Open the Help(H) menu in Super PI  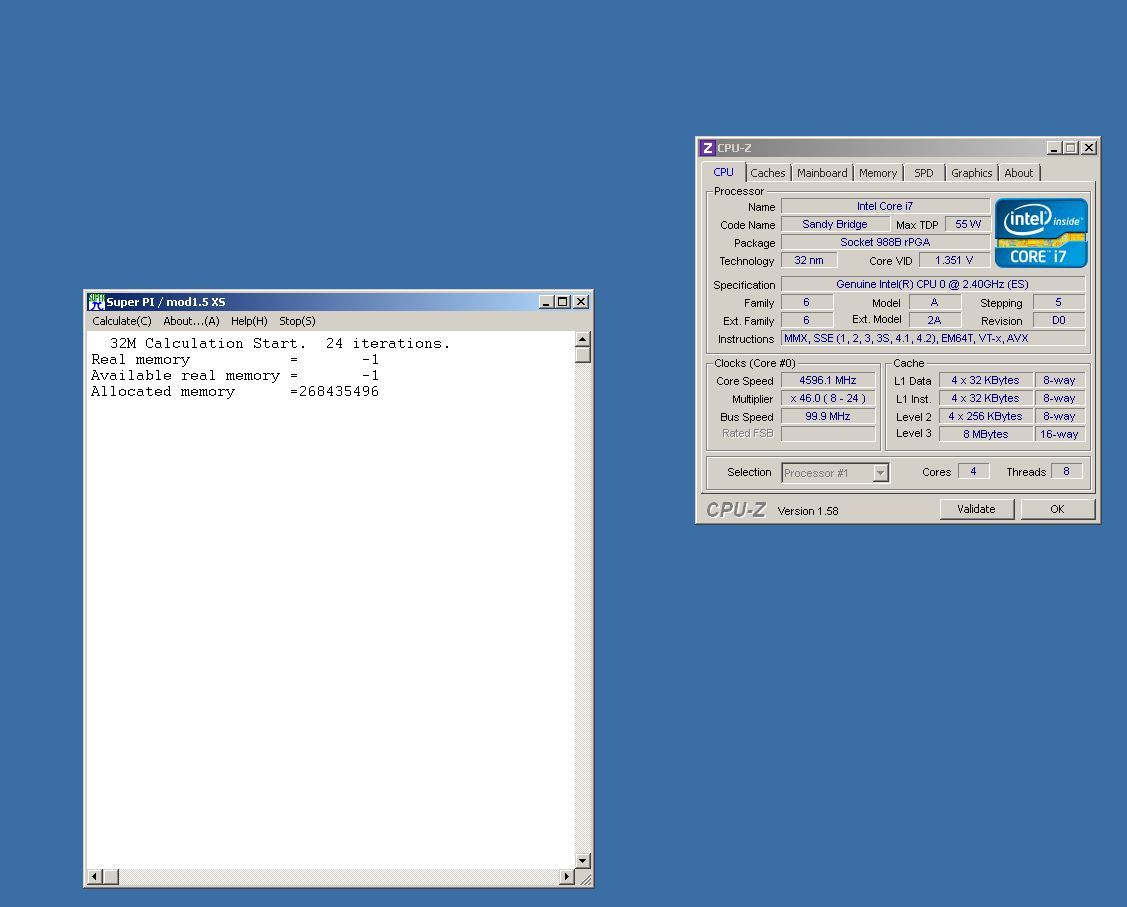(249, 321)
